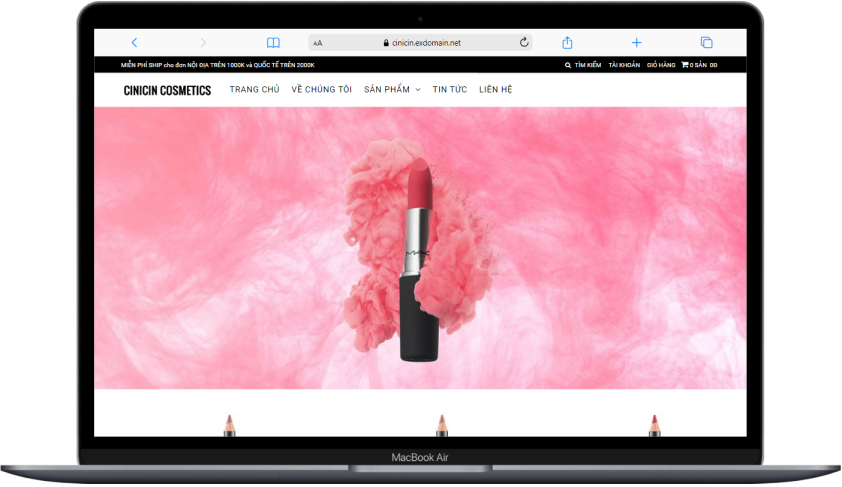Open the bookmarks book icon
This screenshot has width=842, height=487.
pyautogui.click(x=273, y=42)
